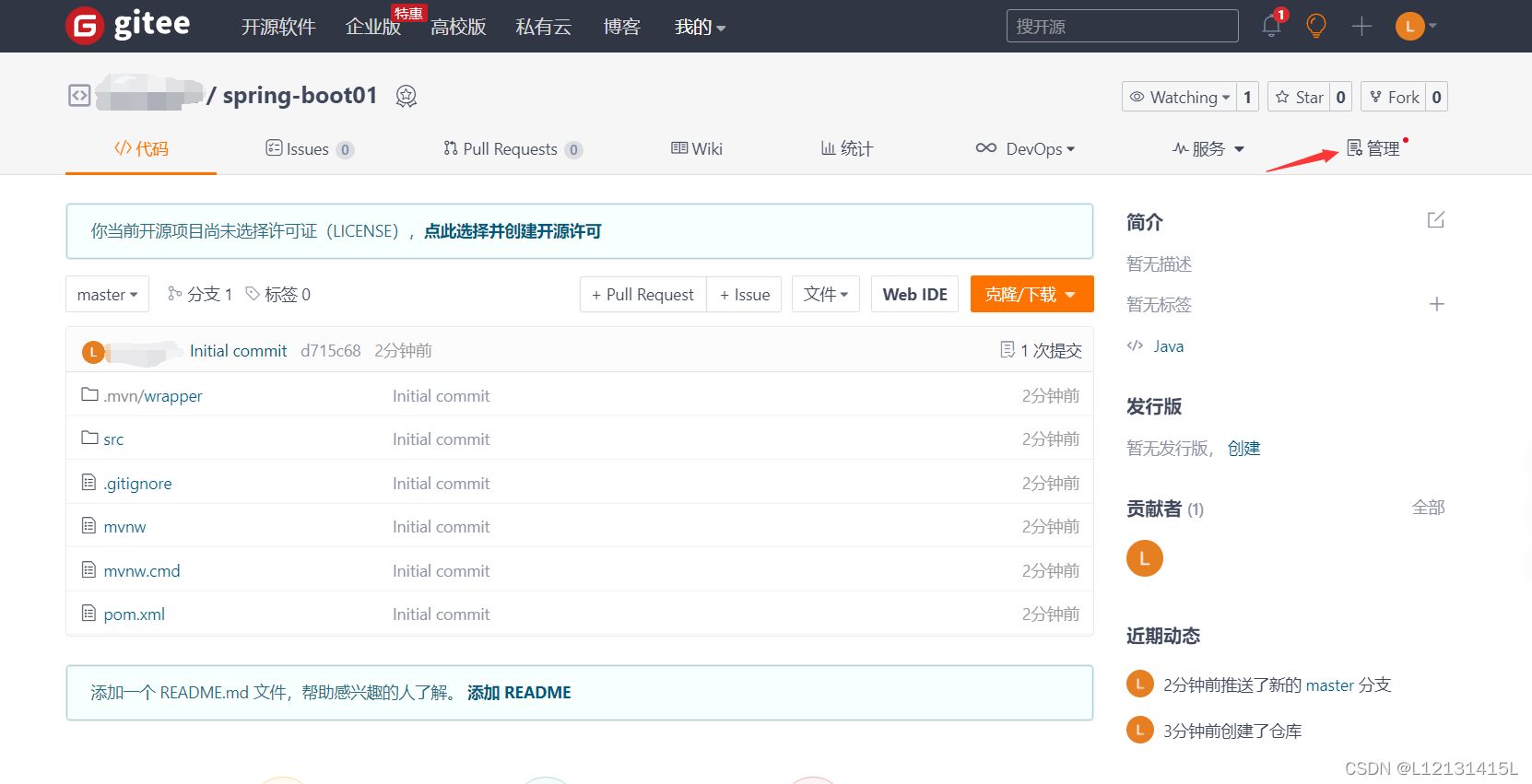Click the 标签 0 tags link
Image resolution: width=1532 pixels, height=784 pixels.
(278, 294)
